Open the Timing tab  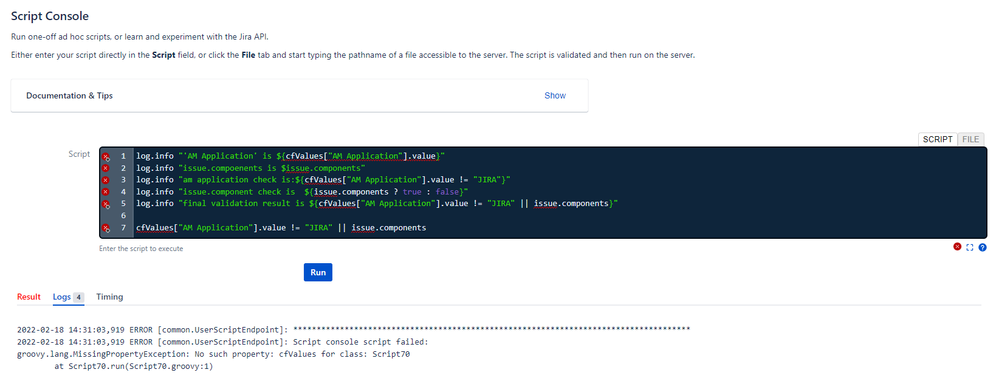[110, 297]
